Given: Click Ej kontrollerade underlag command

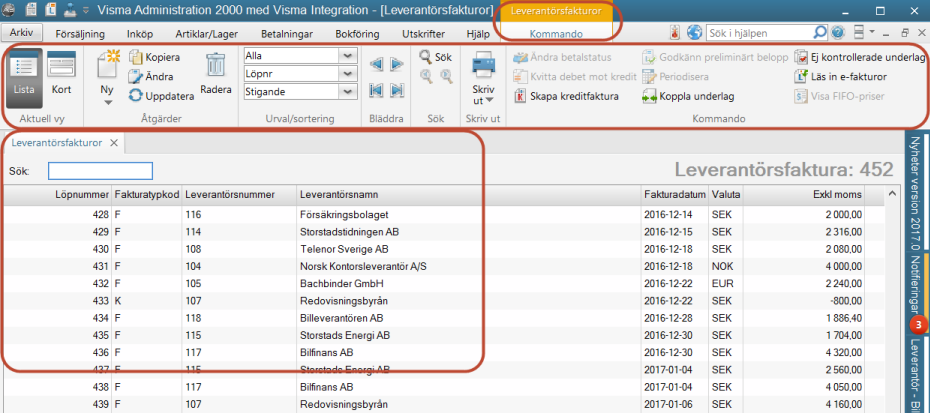Looking at the screenshot, I should (860, 58).
